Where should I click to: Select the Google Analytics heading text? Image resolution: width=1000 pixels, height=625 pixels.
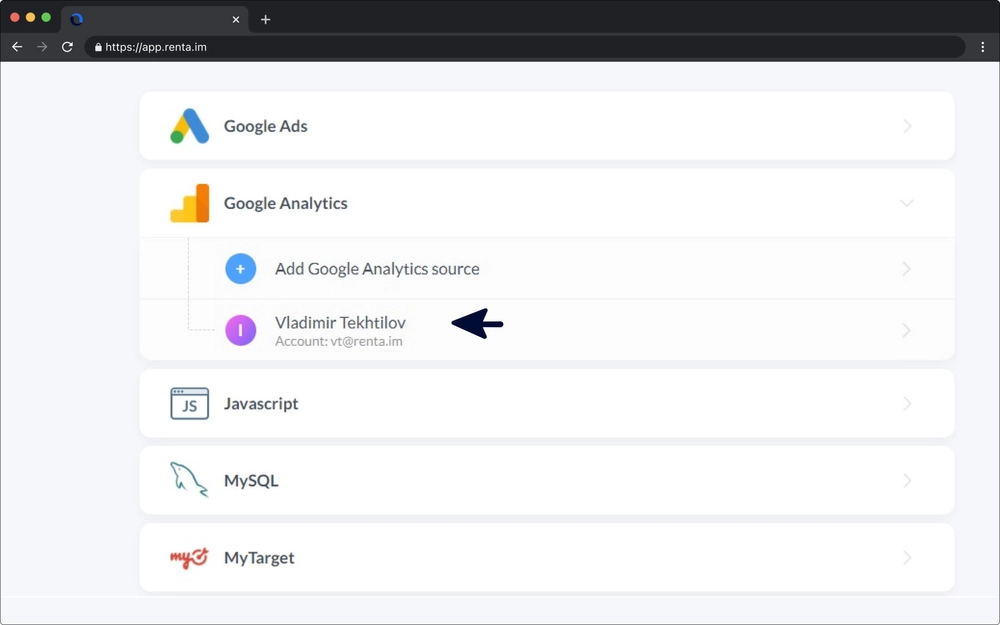(x=286, y=203)
